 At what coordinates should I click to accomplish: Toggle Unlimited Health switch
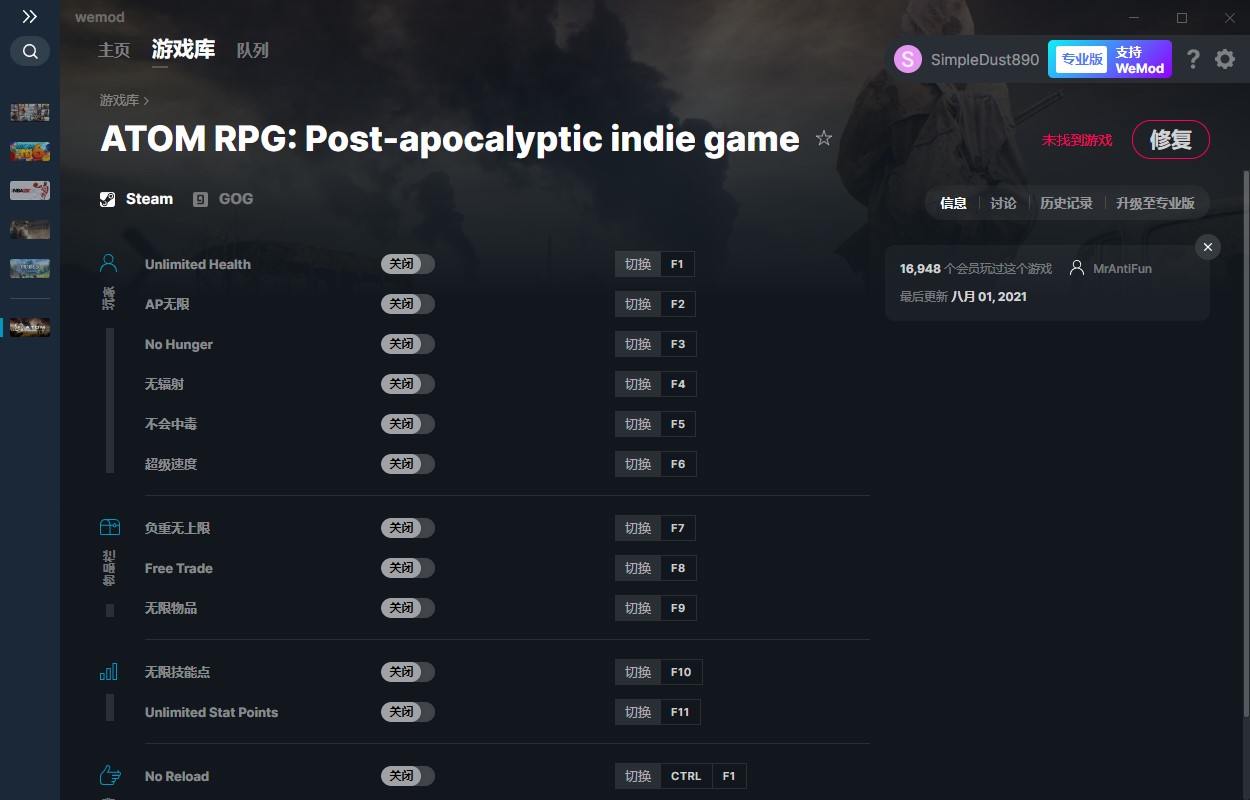point(408,264)
